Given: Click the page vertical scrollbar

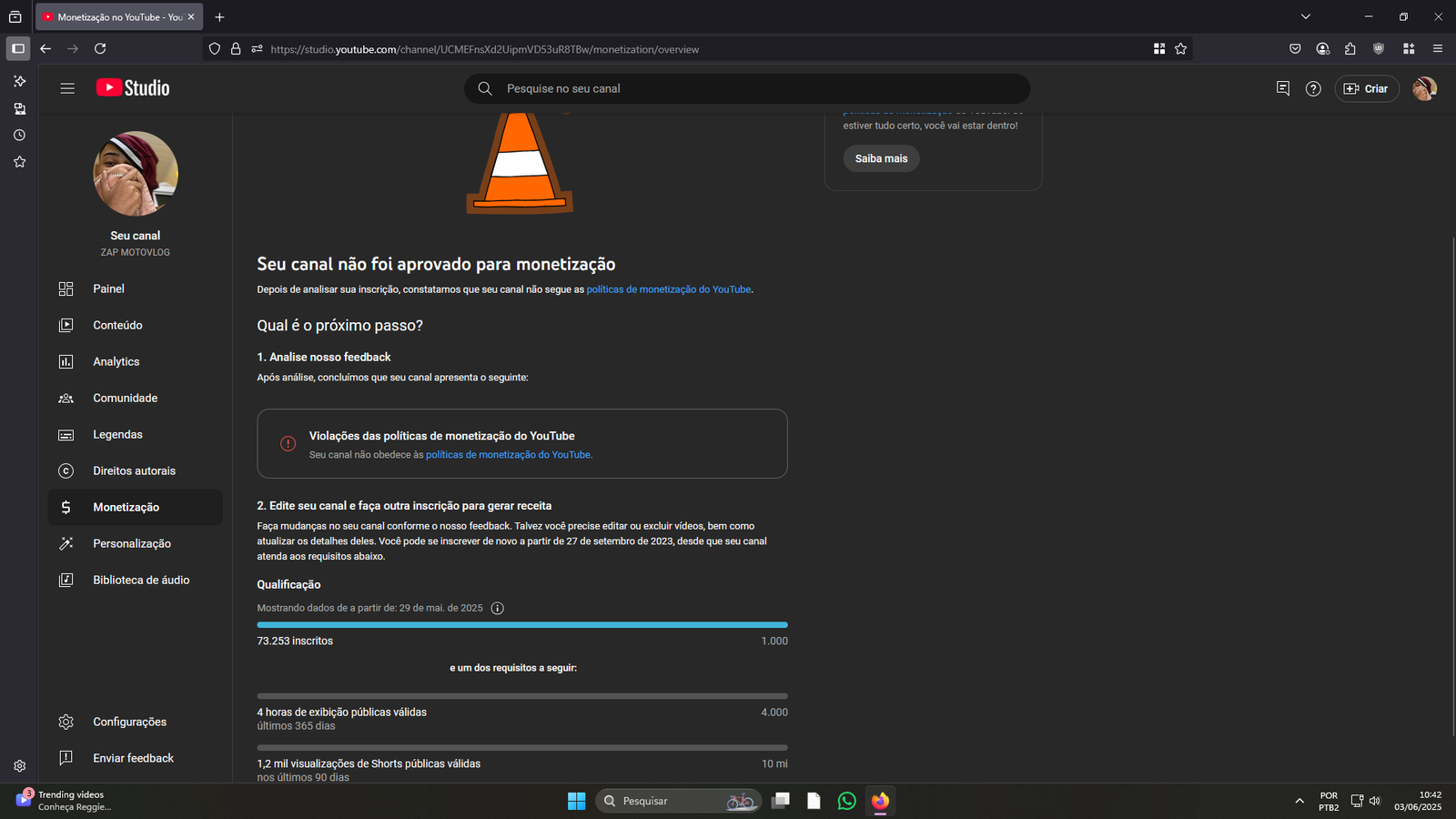Looking at the screenshot, I should click(1452, 487).
